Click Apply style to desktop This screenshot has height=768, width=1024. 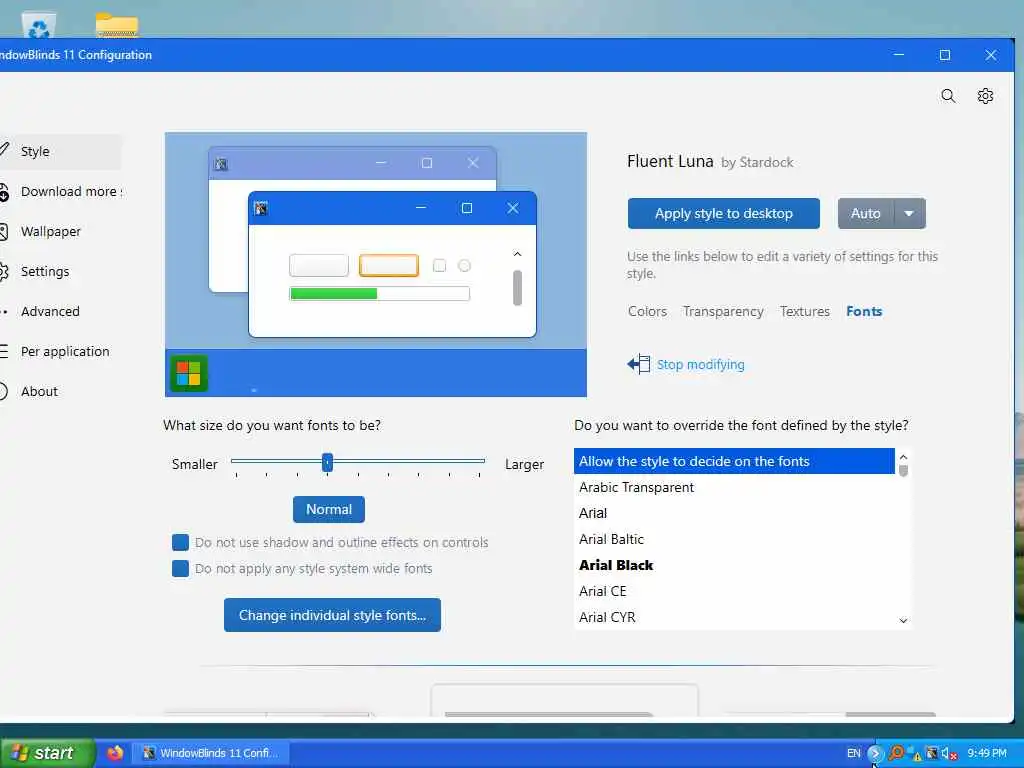click(724, 214)
